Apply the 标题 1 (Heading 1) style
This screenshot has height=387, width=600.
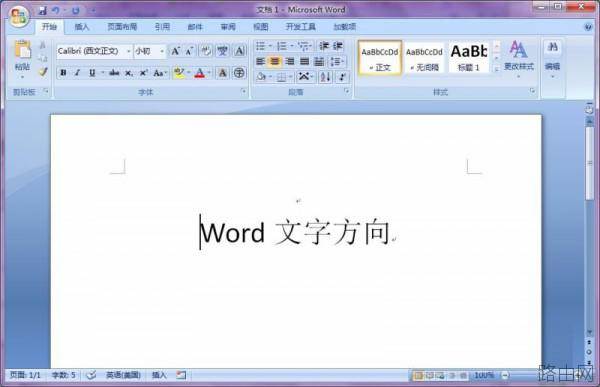tap(469, 58)
